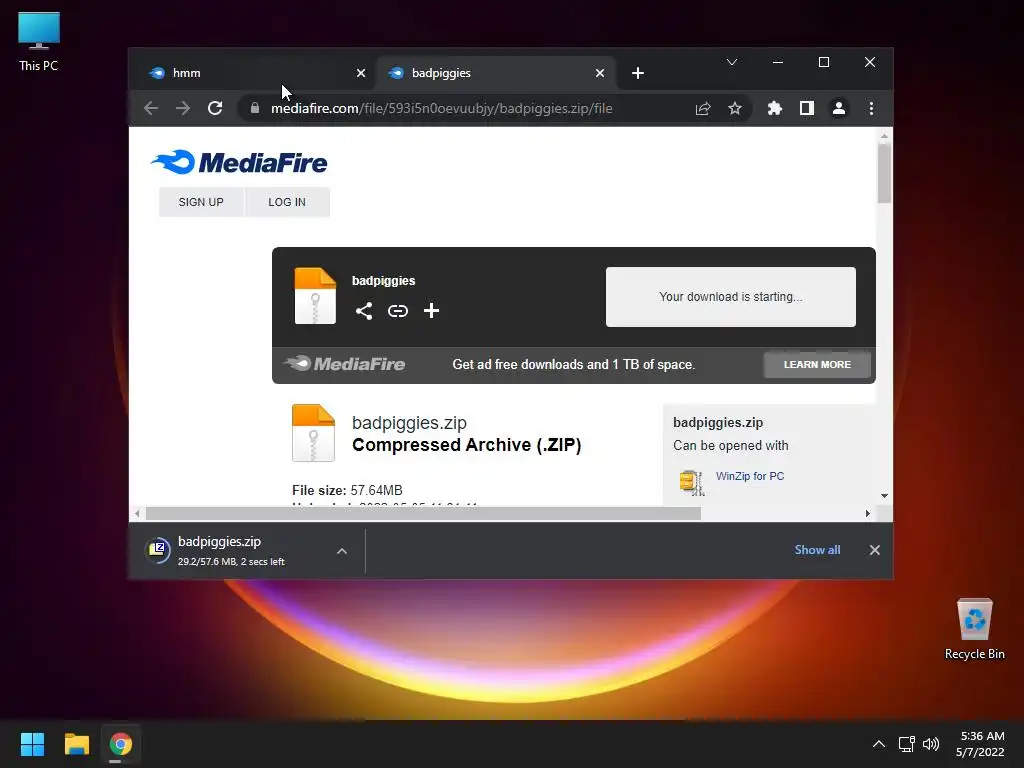Click the MediaFire logo
The width and height of the screenshot is (1024, 768).
[239, 163]
